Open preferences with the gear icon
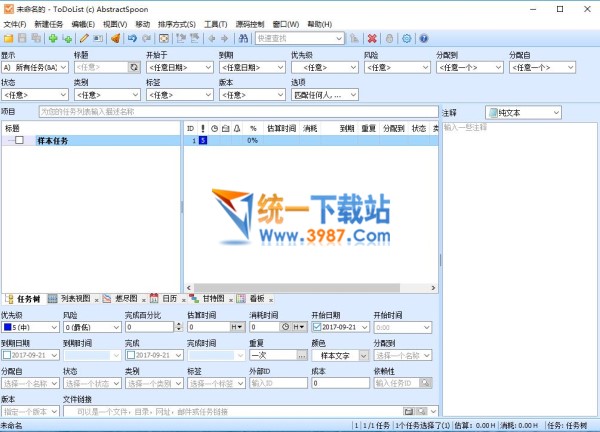Screen dimensions: 600x432 406,38
